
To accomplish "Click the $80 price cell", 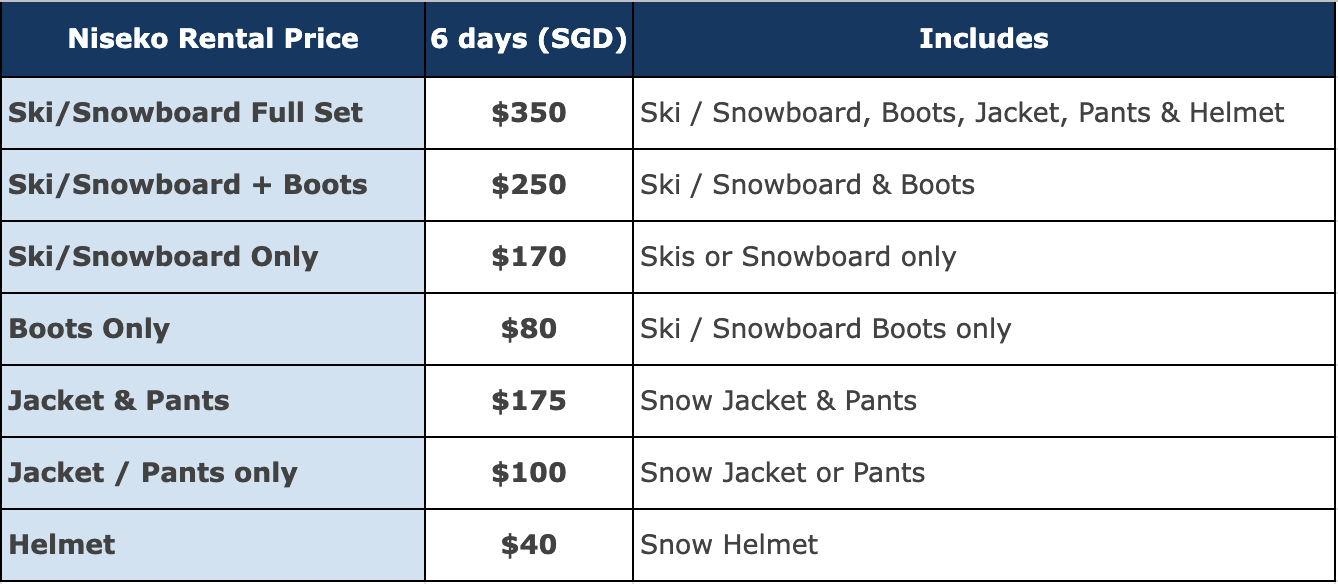I will 529,329.
